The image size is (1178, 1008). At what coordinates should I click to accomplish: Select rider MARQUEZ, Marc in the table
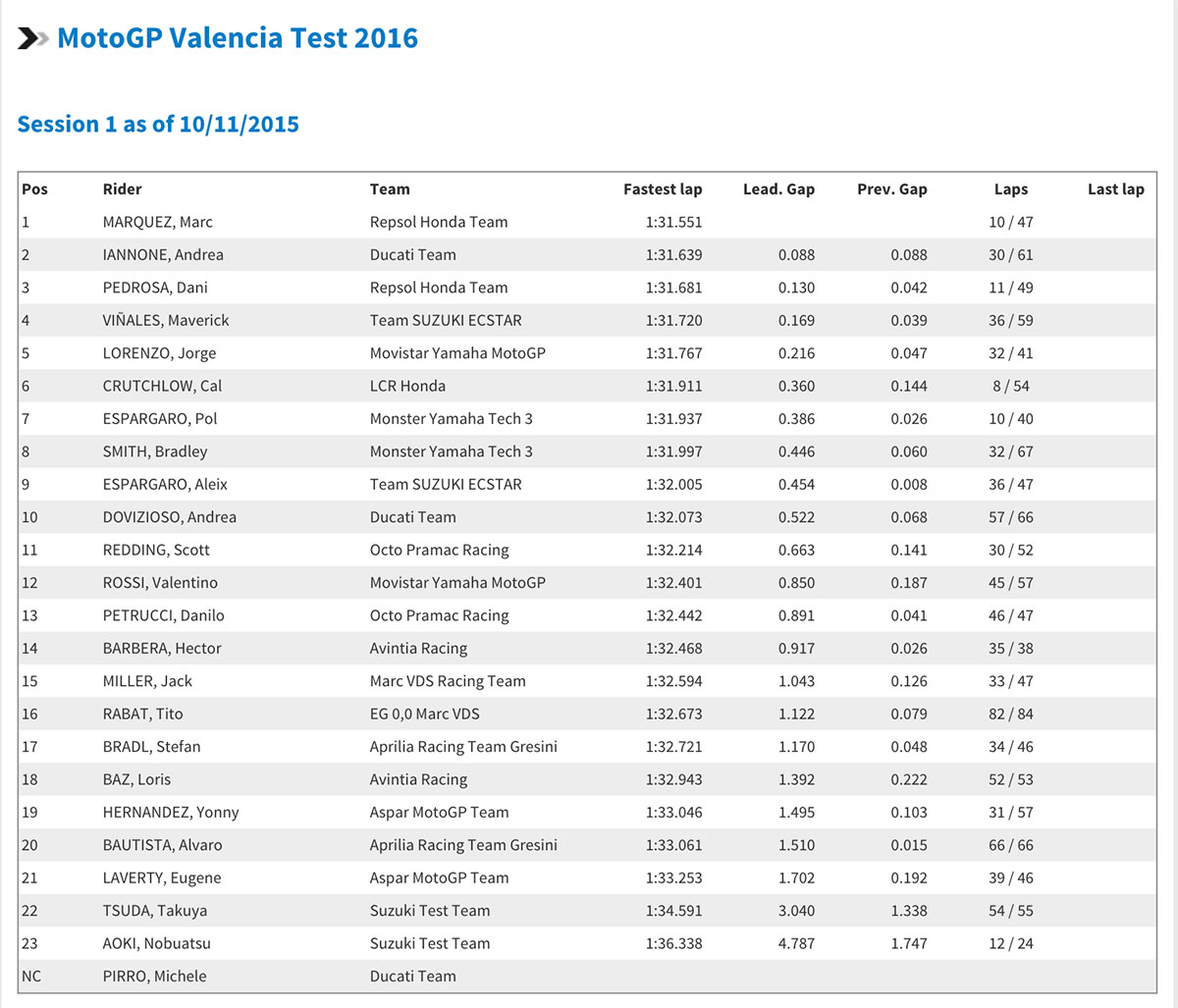(x=157, y=222)
